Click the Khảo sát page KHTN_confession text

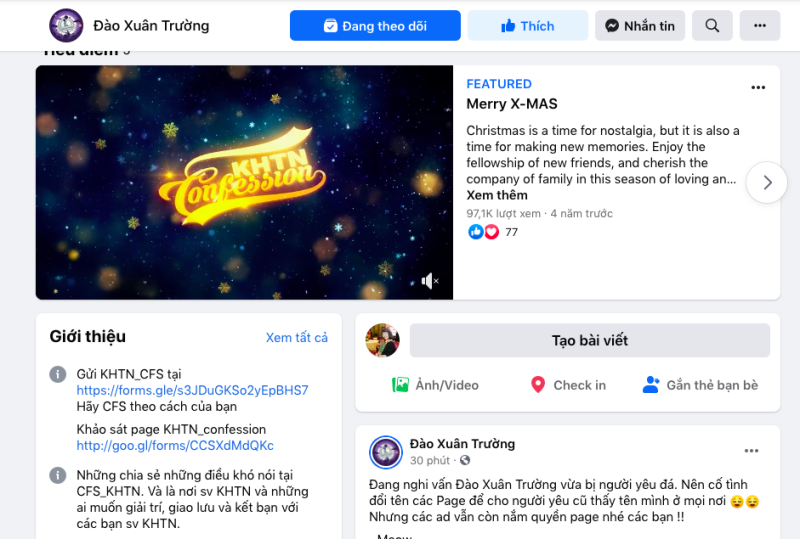171,429
